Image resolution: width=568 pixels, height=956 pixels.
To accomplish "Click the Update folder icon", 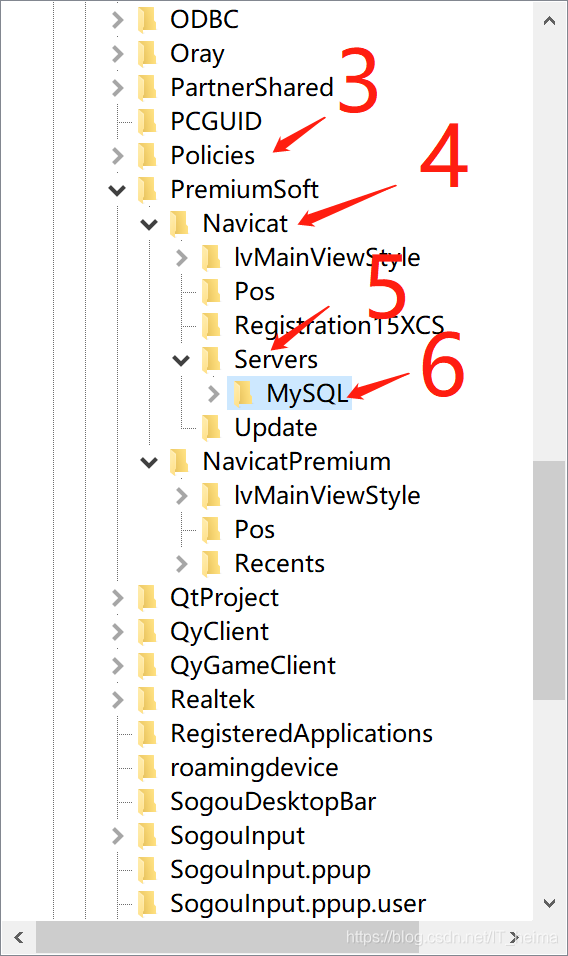I will pos(211,427).
